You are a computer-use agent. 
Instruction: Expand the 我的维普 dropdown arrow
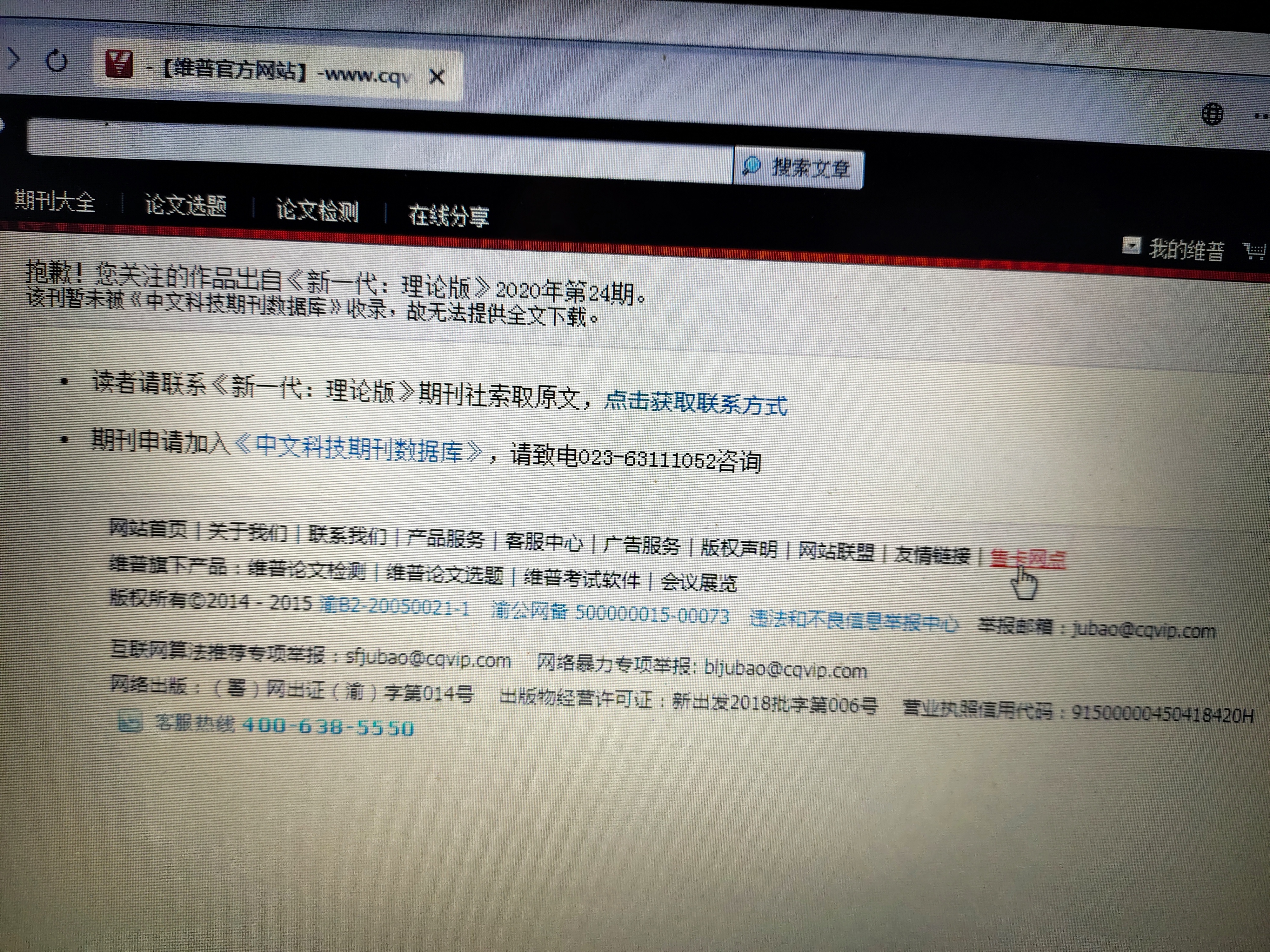pos(1131,246)
